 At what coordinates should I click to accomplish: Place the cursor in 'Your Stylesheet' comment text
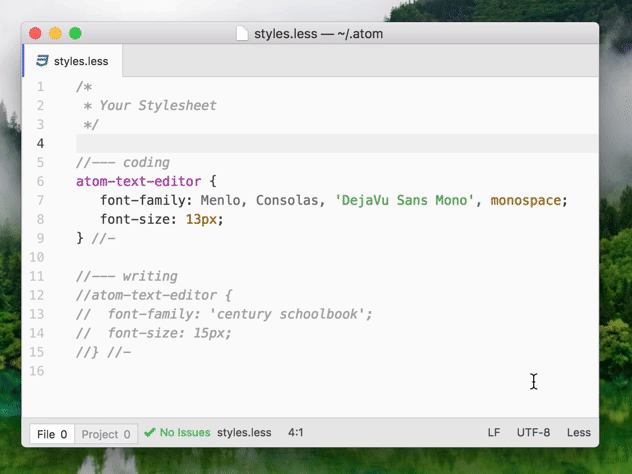click(158, 106)
